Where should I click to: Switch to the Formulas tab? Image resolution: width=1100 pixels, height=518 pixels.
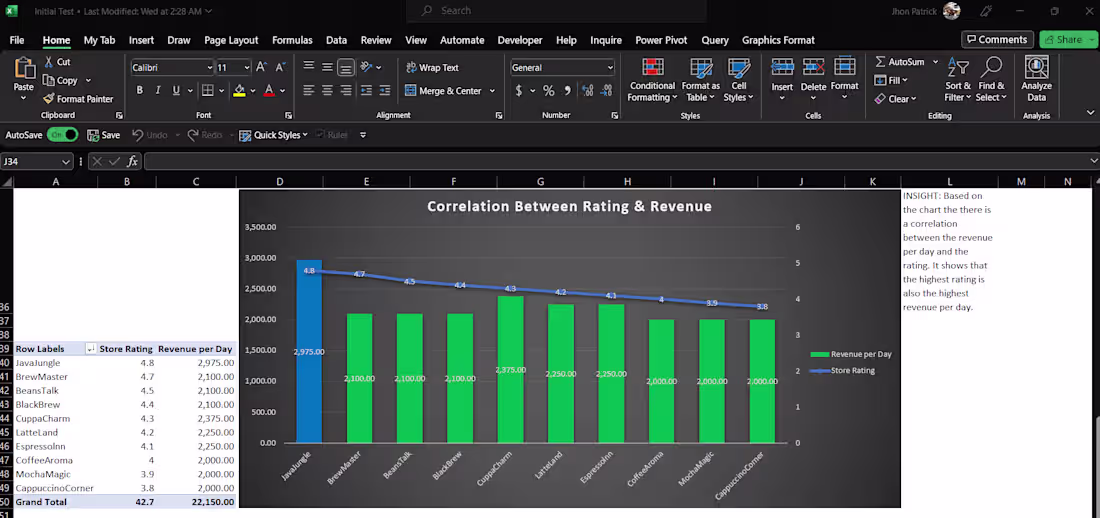click(x=293, y=40)
